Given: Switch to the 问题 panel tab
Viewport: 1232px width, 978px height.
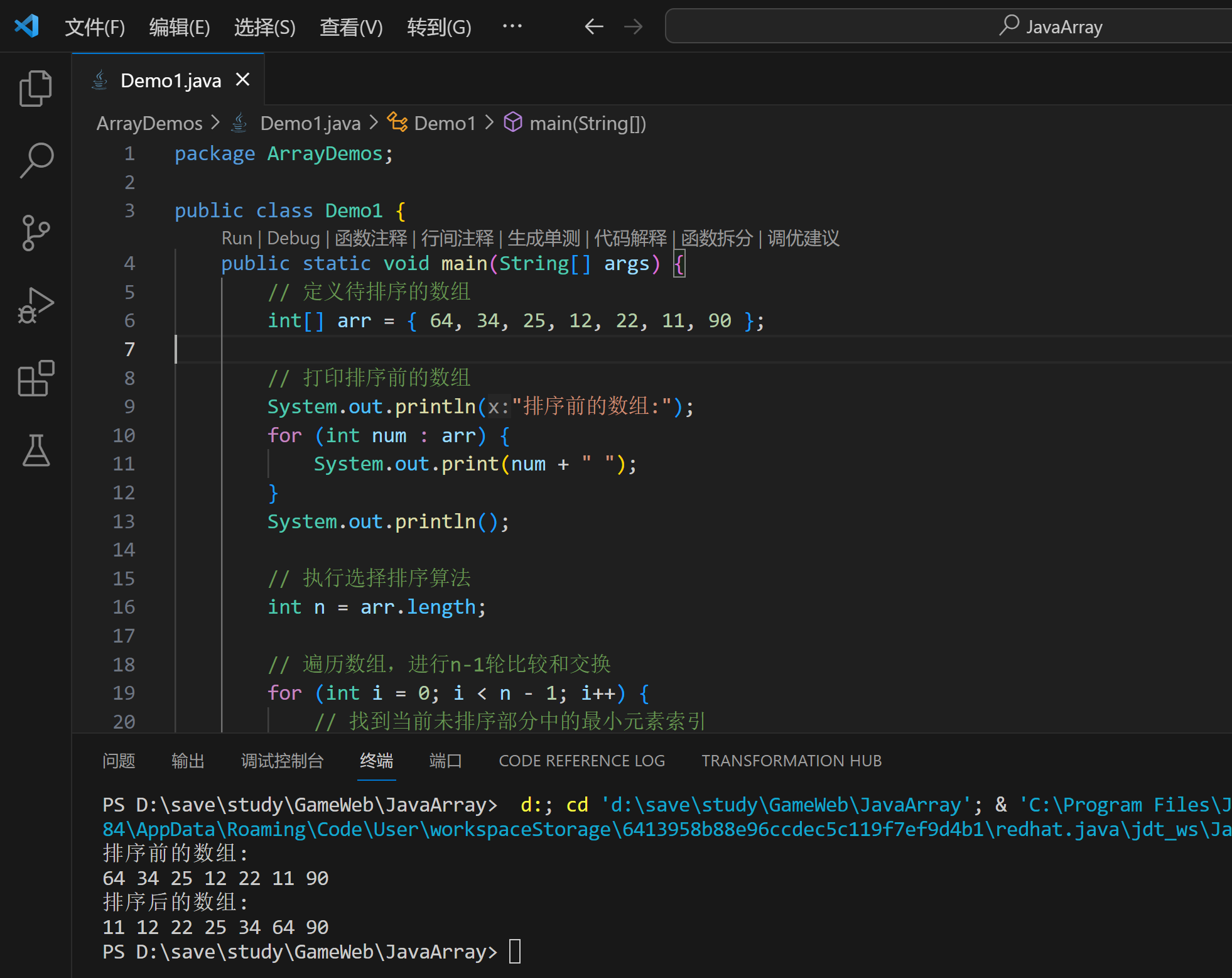Looking at the screenshot, I should pos(119,761).
